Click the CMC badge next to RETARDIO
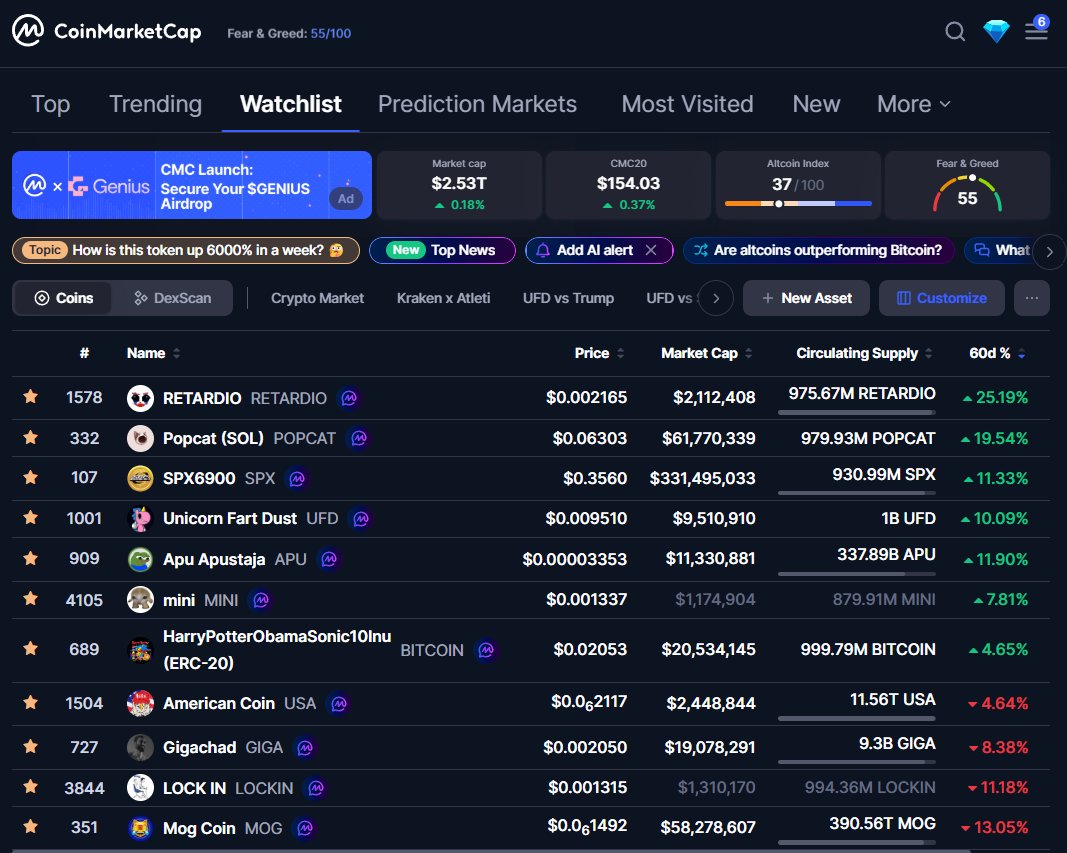 [x=349, y=398]
